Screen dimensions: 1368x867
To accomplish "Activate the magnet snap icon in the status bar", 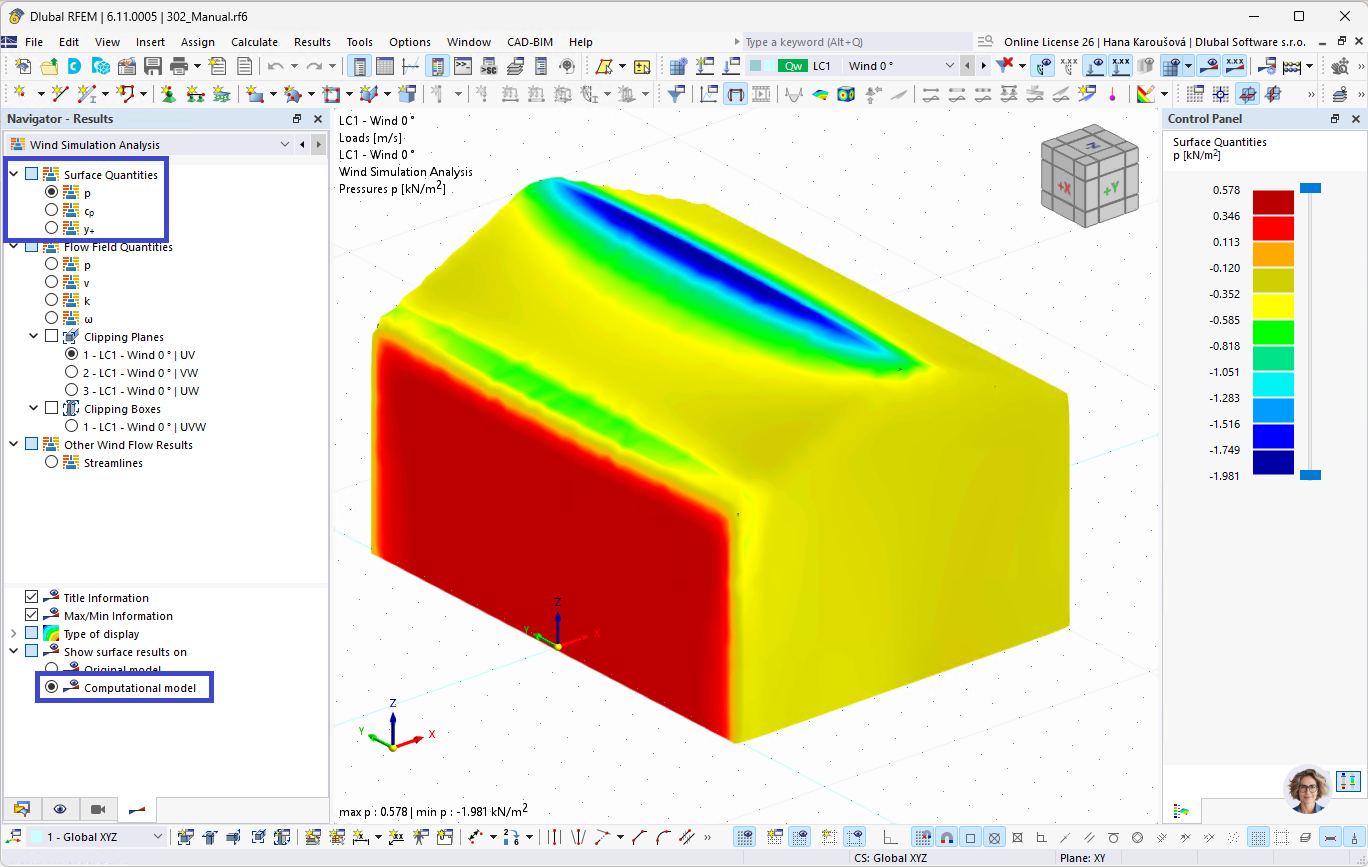I will (946, 838).
